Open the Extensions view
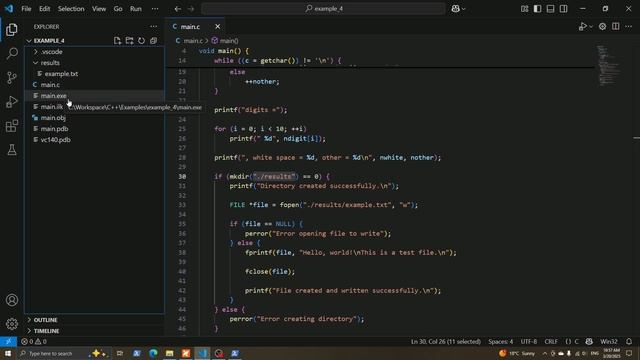Viewport: 640px width, 360px height. (x=12, y=126)
